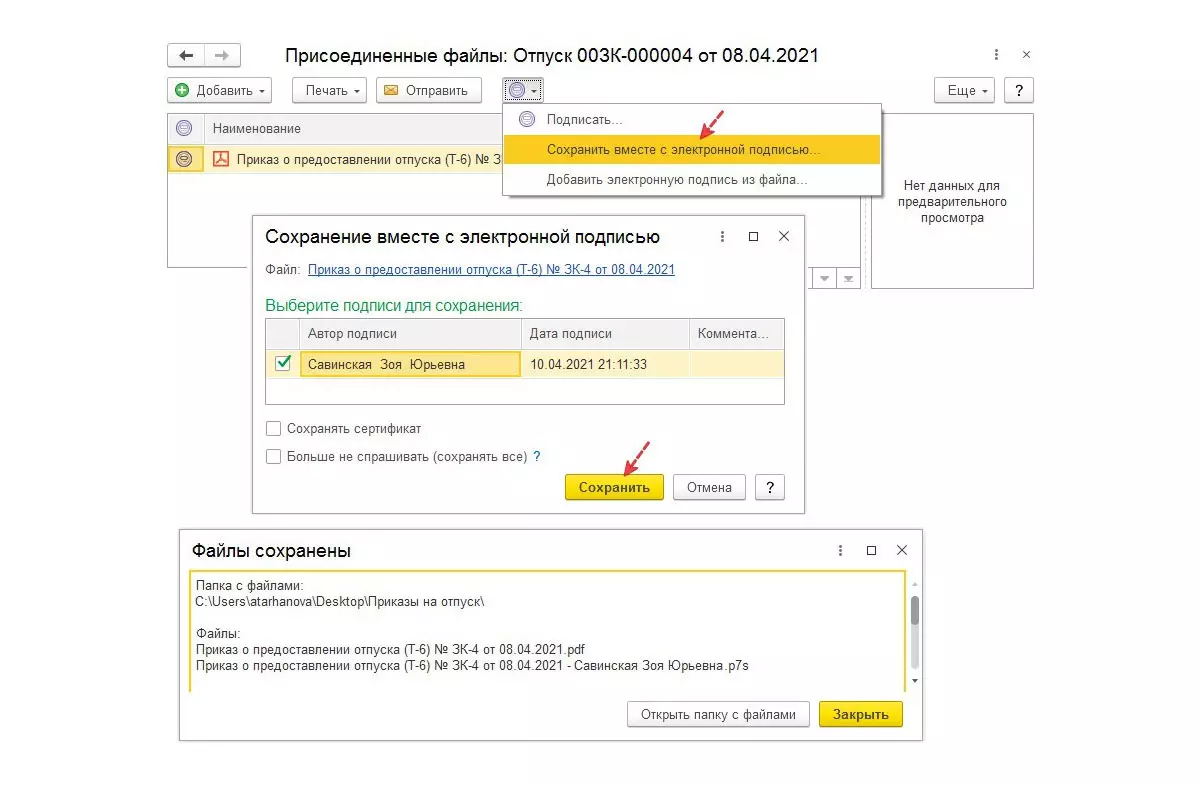Click the PDF icon of Приказ о предоставлении отпуска
Viewport: 1200px width, 785px height.
pyautogui.click(x=221, y=158)
